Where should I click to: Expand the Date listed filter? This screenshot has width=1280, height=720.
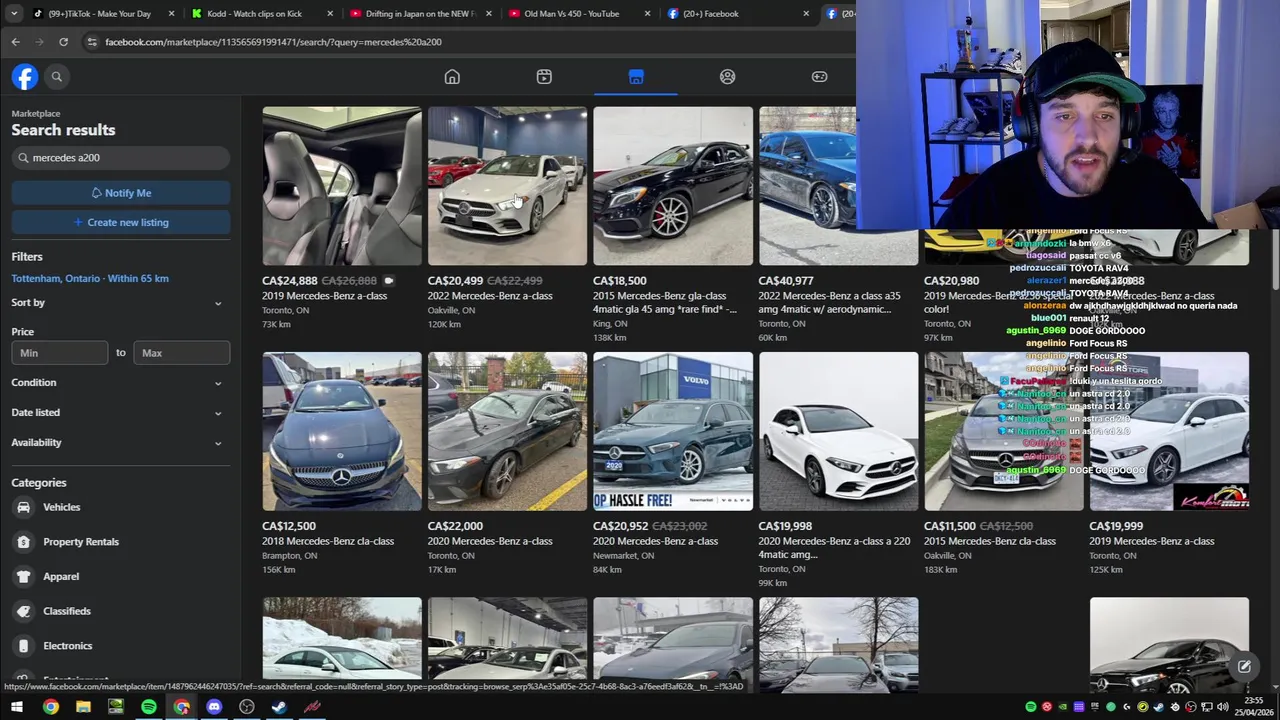coord(120,412)
